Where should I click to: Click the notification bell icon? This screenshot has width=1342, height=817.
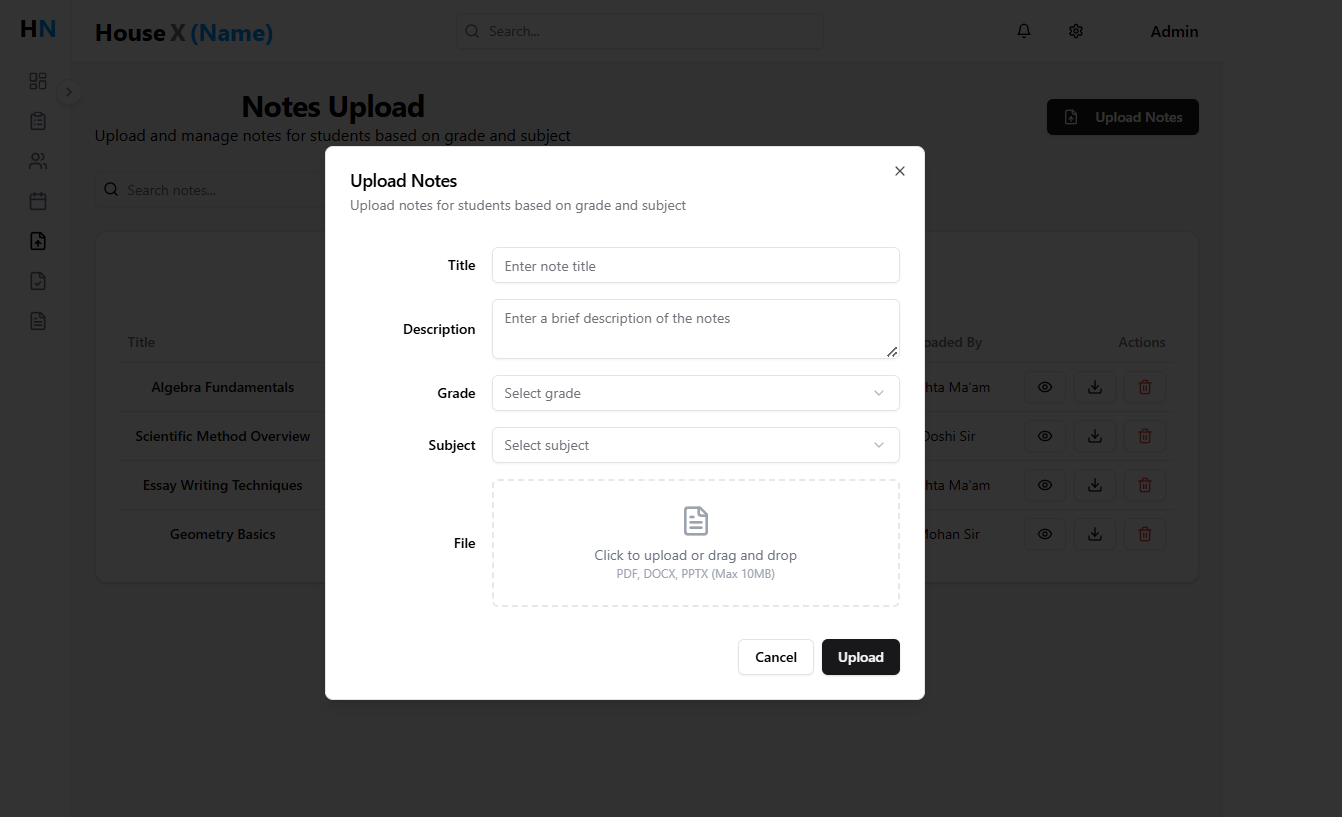click(x=1024, y=31)
